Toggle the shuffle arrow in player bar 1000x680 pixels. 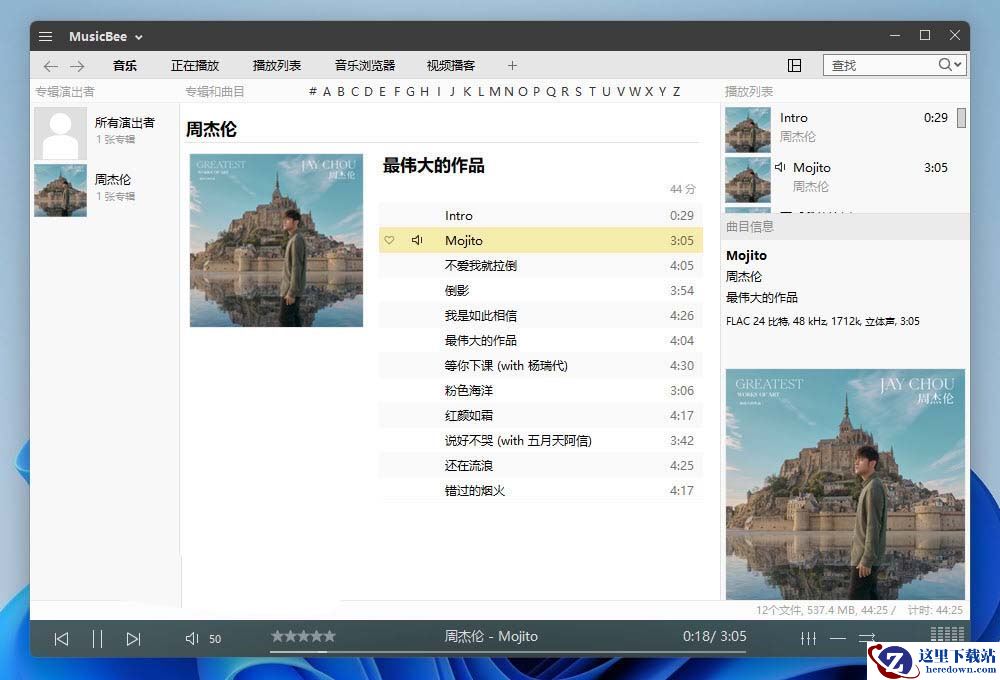(x=866, y=638)
